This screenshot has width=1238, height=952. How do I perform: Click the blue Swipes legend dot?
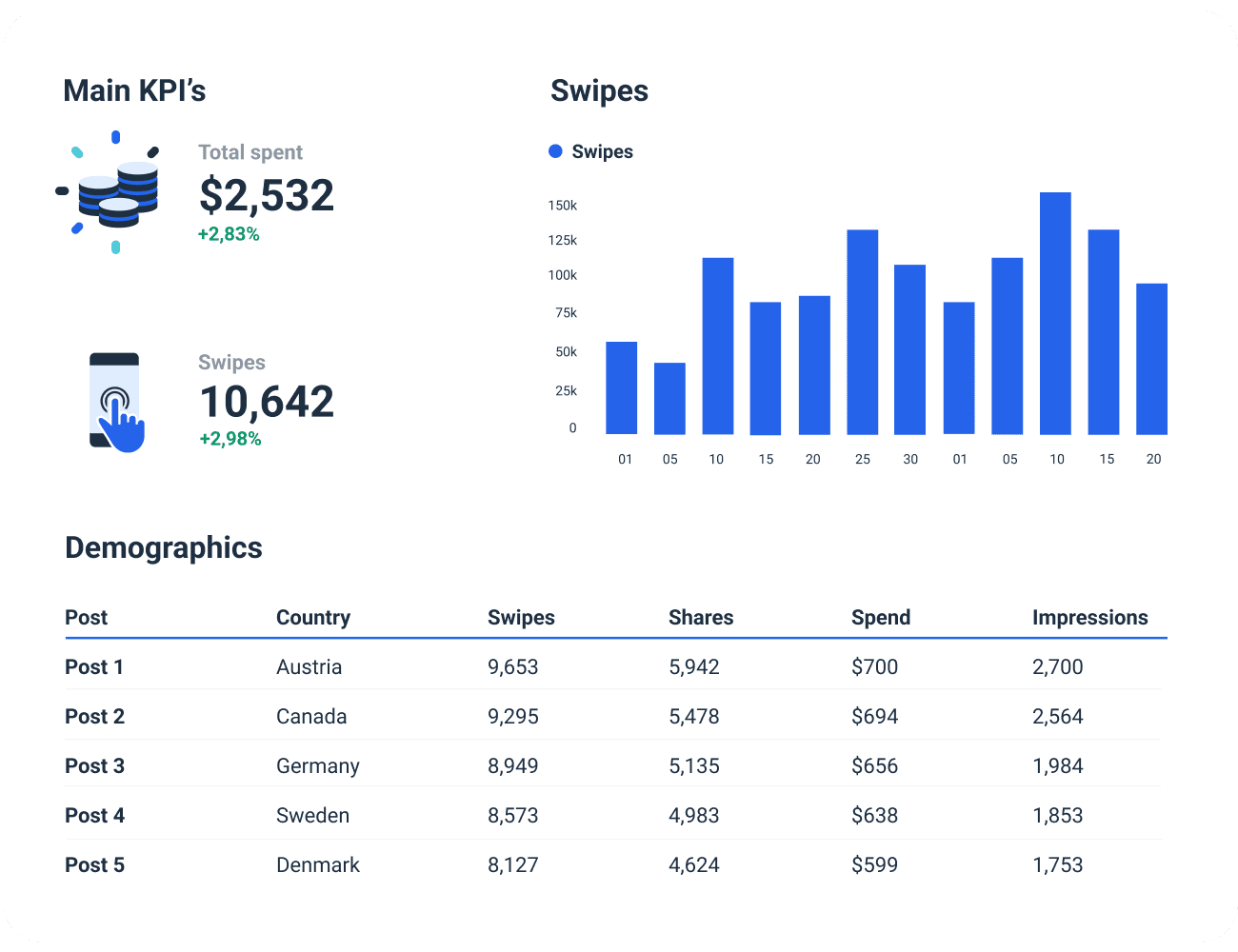pos(555,150)
